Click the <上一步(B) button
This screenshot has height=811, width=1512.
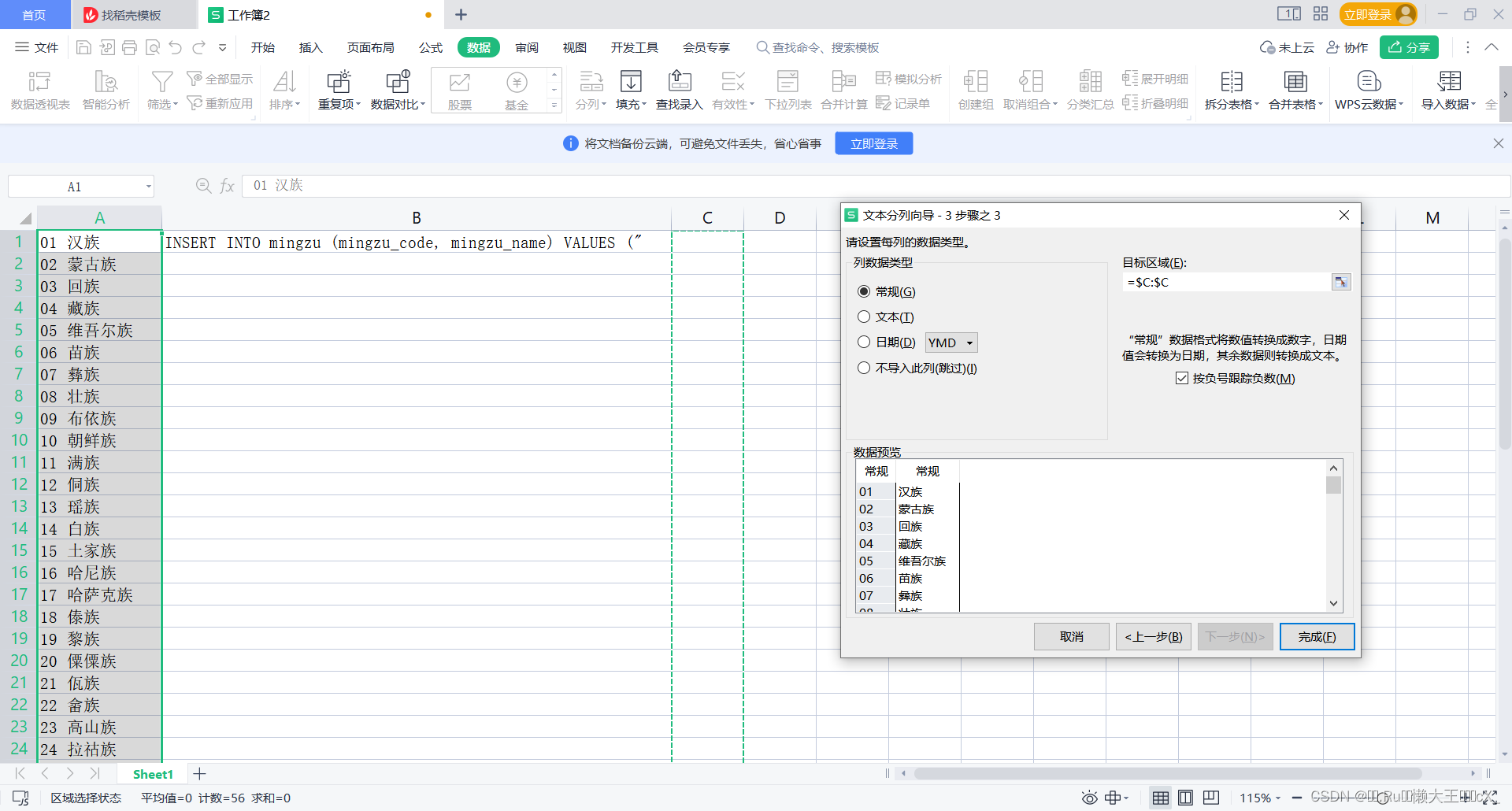point(1154,636)
